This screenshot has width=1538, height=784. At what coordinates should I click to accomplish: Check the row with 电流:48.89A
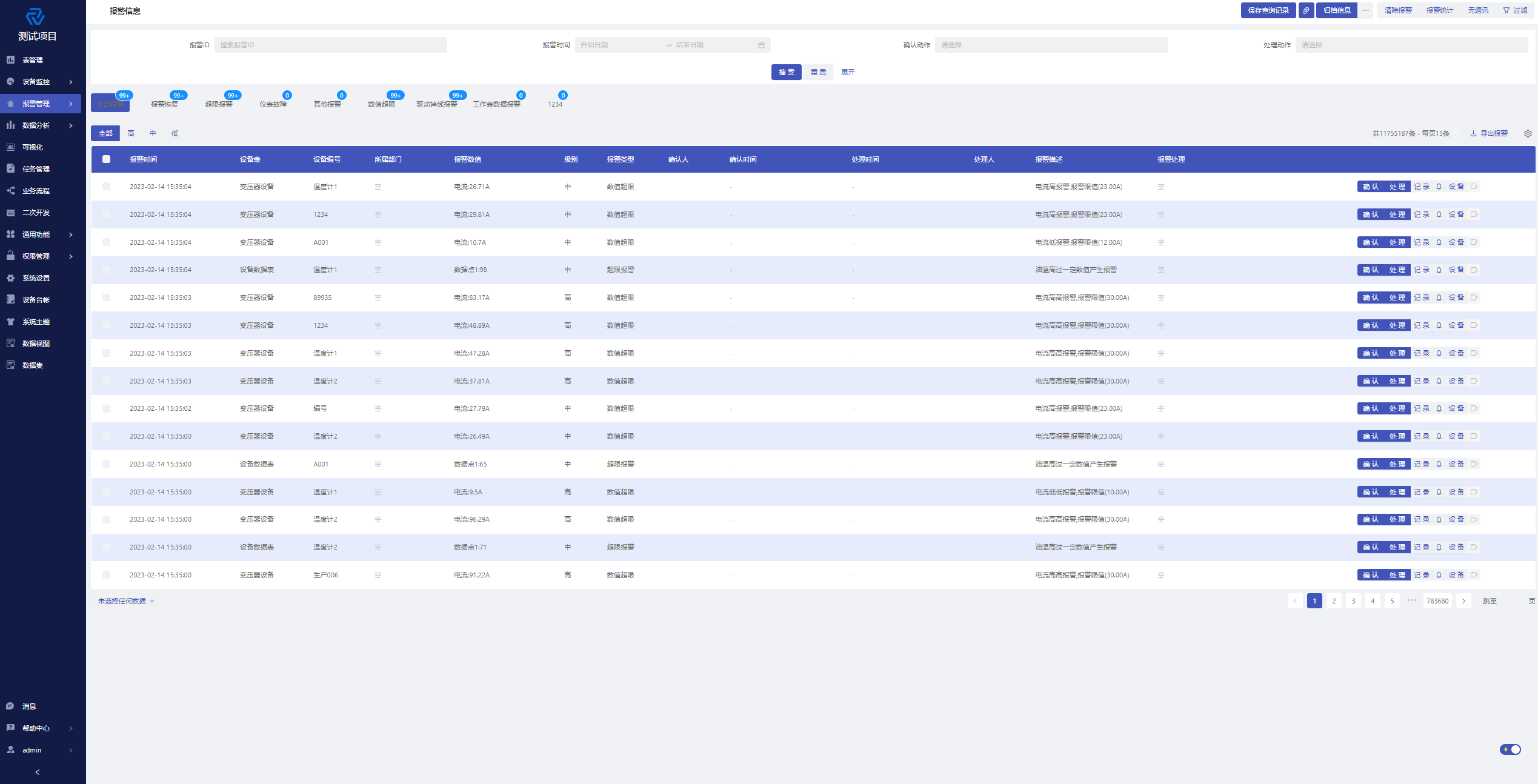(106, 325)
